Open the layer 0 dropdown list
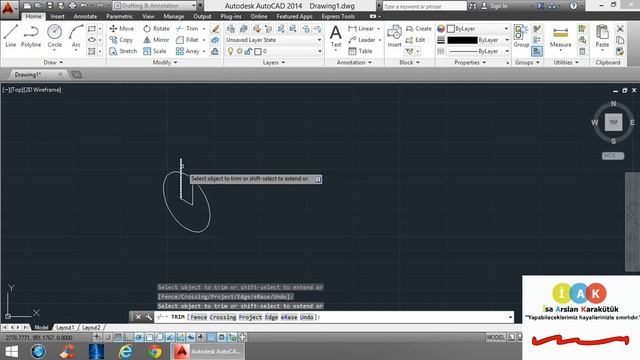 click(319, 51)
